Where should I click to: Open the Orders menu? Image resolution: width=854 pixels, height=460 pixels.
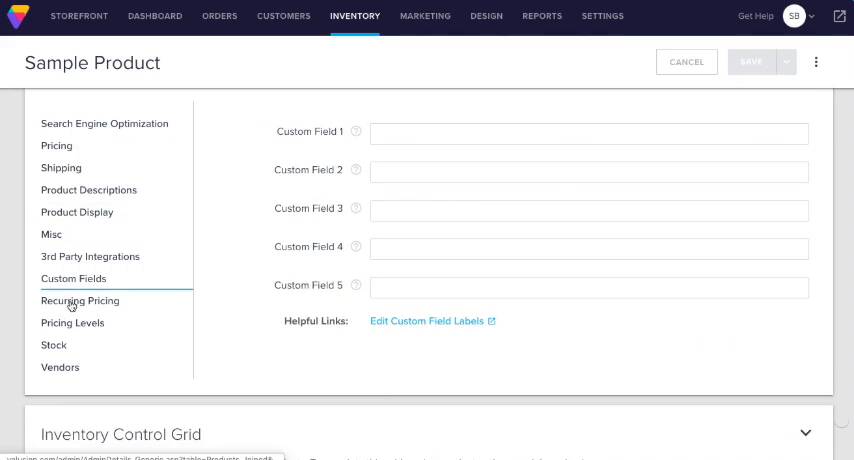tap(220, 16)
